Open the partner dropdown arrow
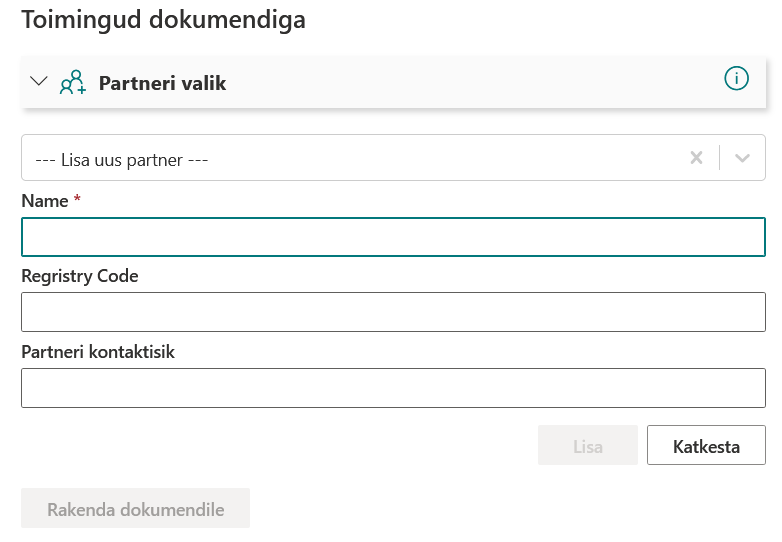 click(742, 158)
